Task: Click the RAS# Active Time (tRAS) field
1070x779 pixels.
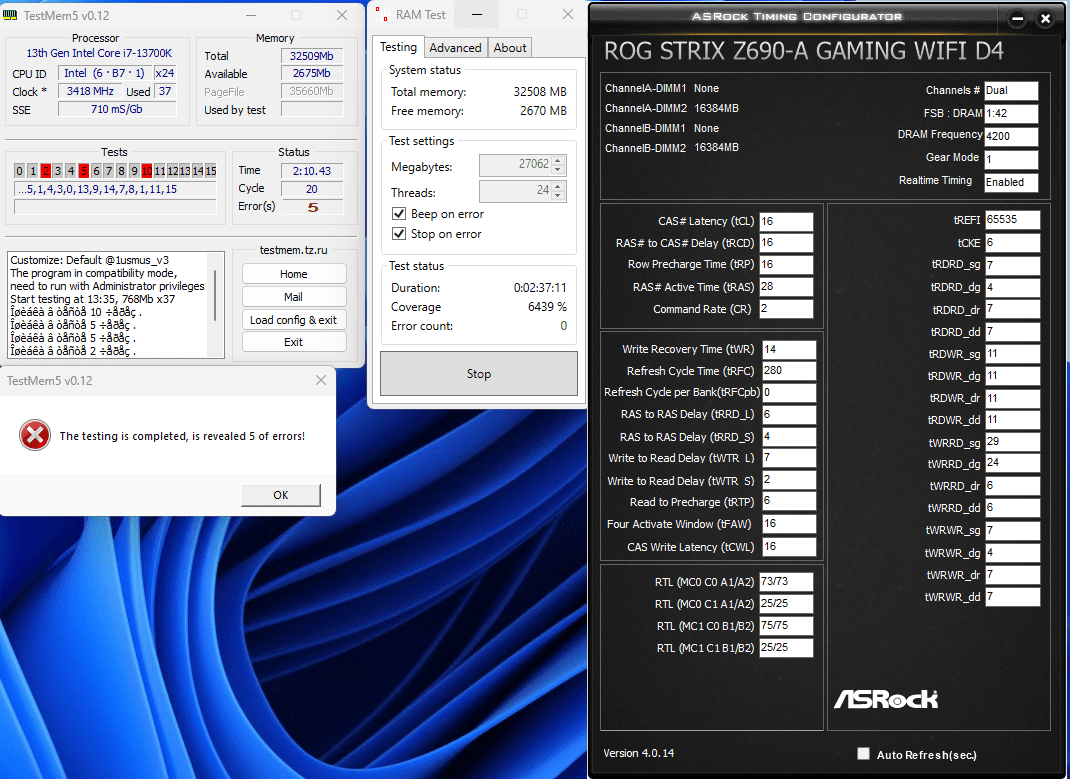Action: pos(786,286)
